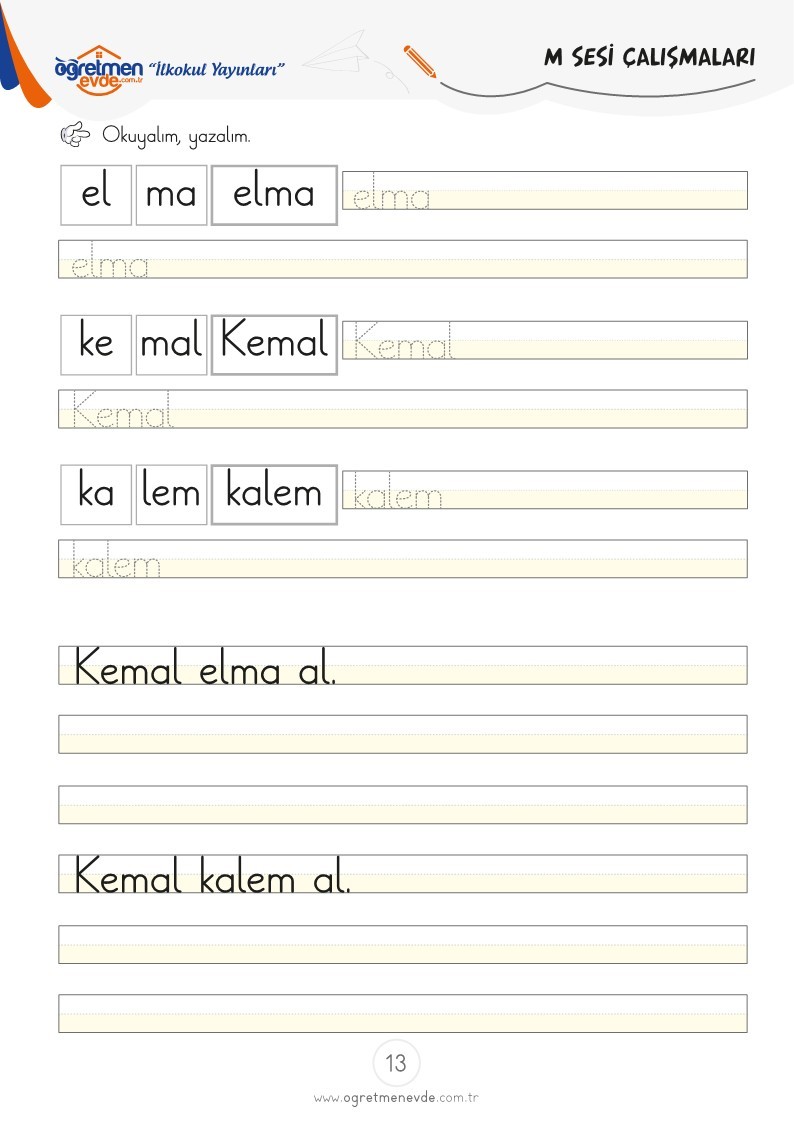Image resolution: width=794 pixels, height=1123 pixels.
Task: Click the "Okuyalım, yazalım." instruction text
Action: tap(176, 135)
